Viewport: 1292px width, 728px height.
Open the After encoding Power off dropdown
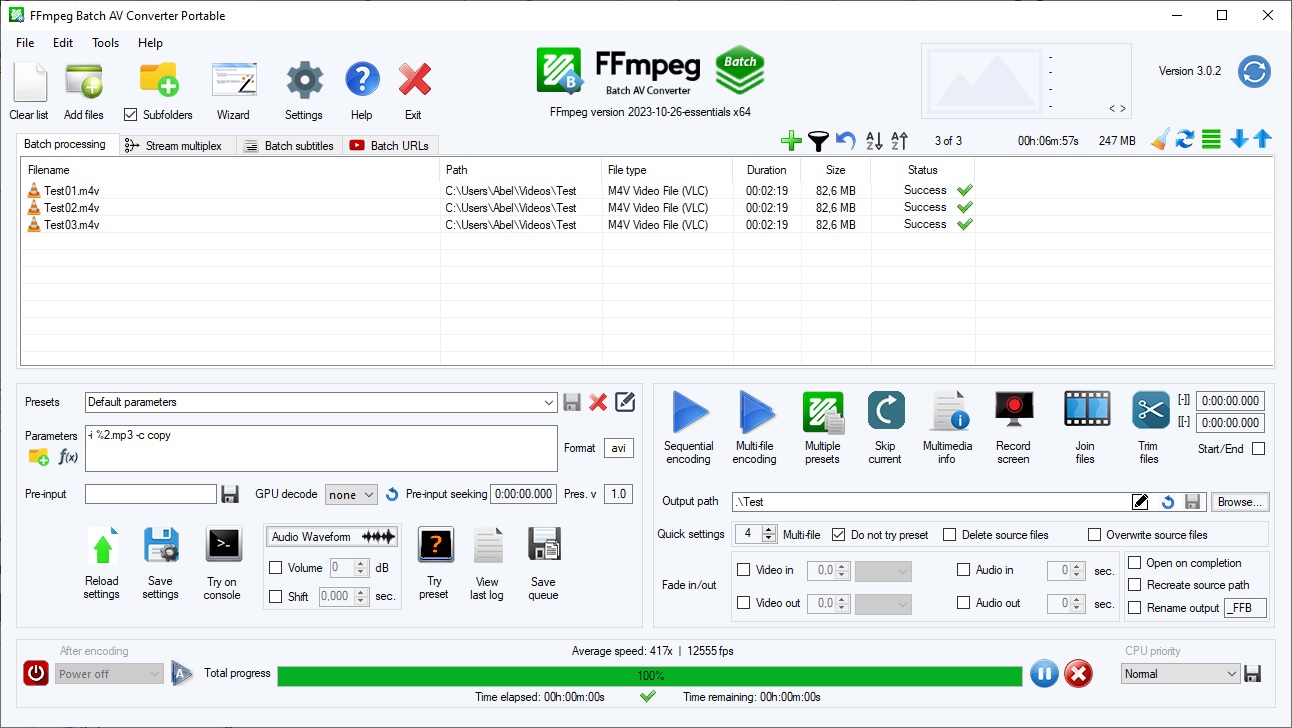click(109, 674)
